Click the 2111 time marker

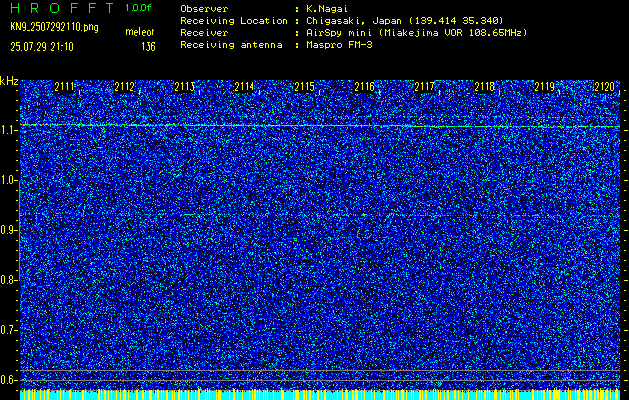64,87
